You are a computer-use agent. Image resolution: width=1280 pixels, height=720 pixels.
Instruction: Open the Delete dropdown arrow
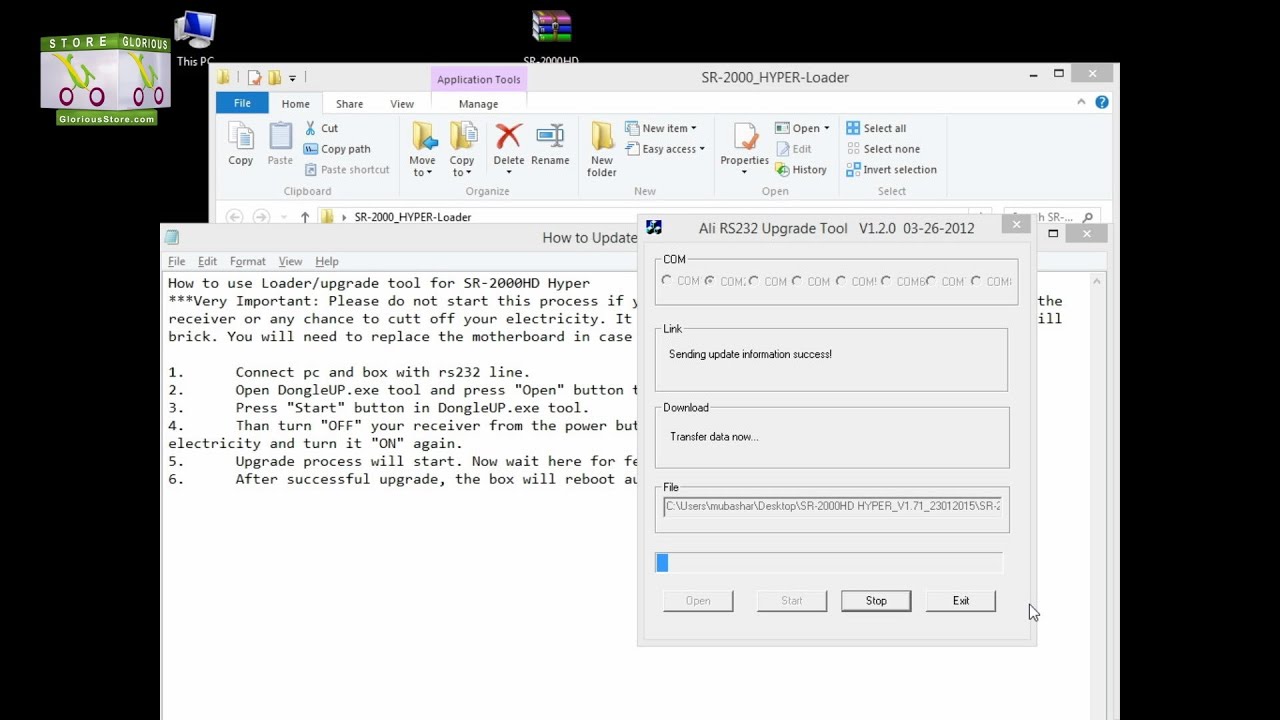pos(508,173)
